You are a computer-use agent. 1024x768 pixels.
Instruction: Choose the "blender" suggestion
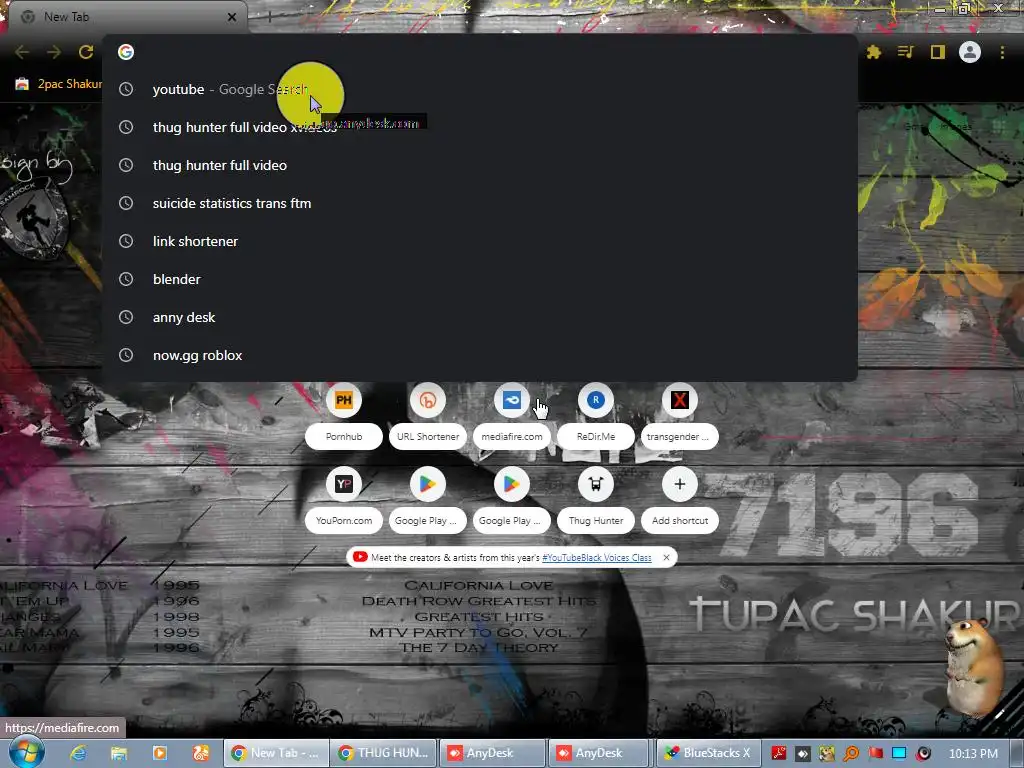tap(480, 279)
